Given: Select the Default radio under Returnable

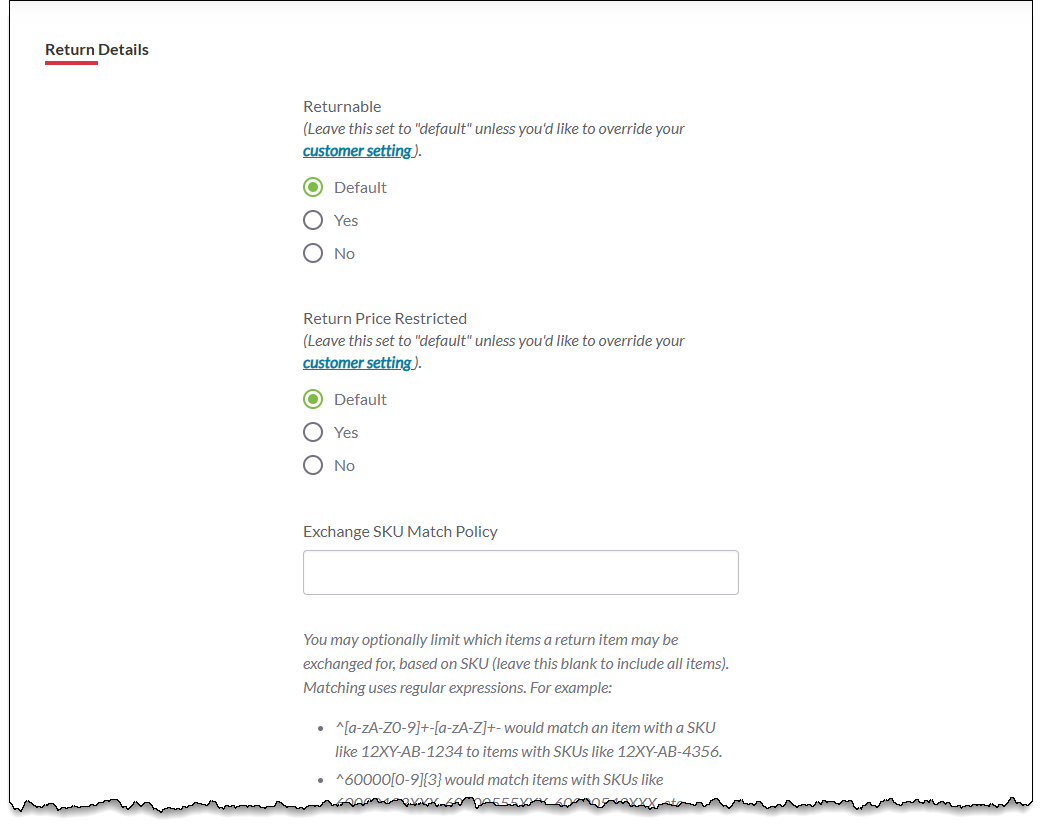Looking at the screenshot, I should (x=313, y=187).
